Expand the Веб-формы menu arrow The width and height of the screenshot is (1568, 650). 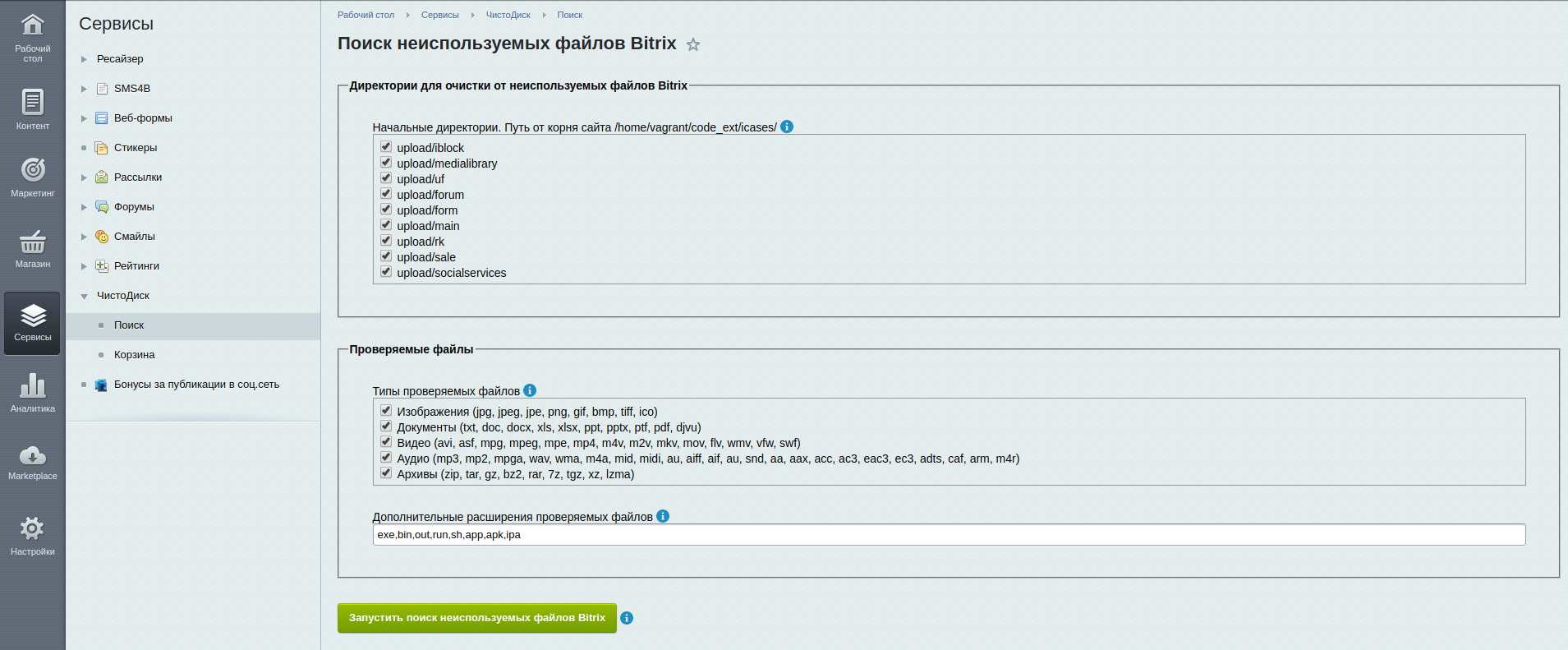84,118
